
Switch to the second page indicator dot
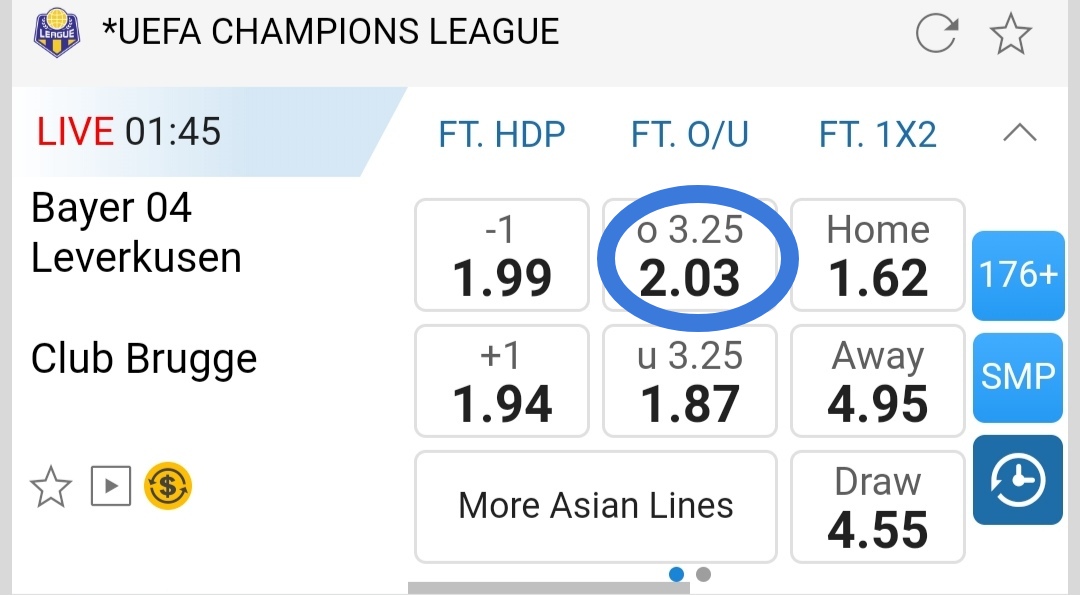(704, 575)
